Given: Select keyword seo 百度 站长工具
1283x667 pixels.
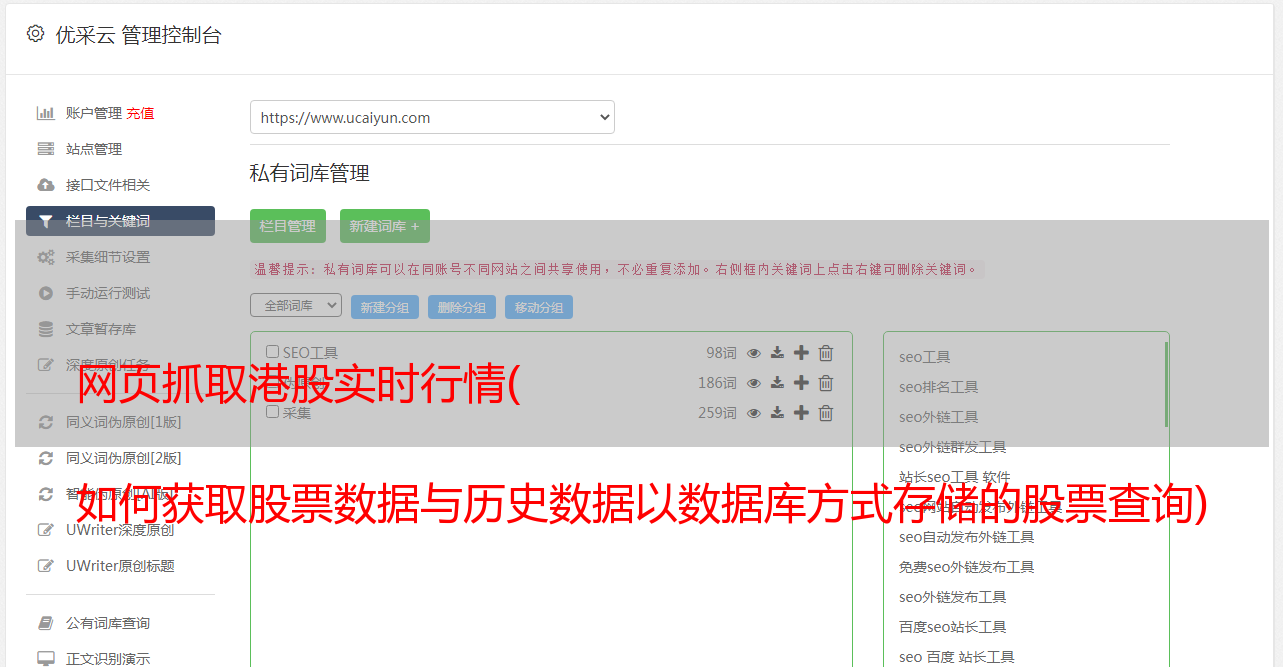Looking at the screenshot, I should tap(957, 657).
